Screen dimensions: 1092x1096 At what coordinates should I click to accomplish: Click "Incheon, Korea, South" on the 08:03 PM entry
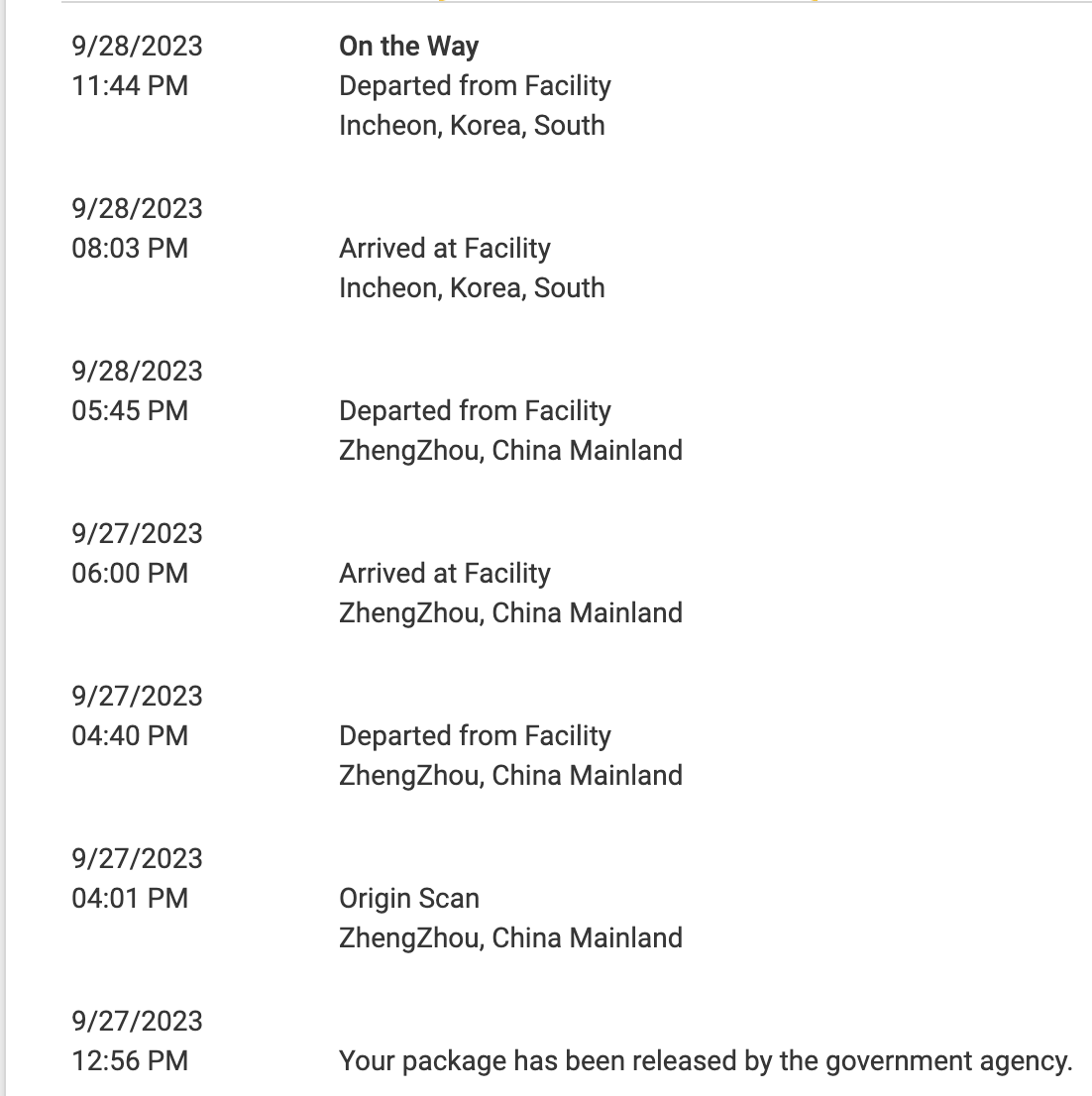click(472, 288)
